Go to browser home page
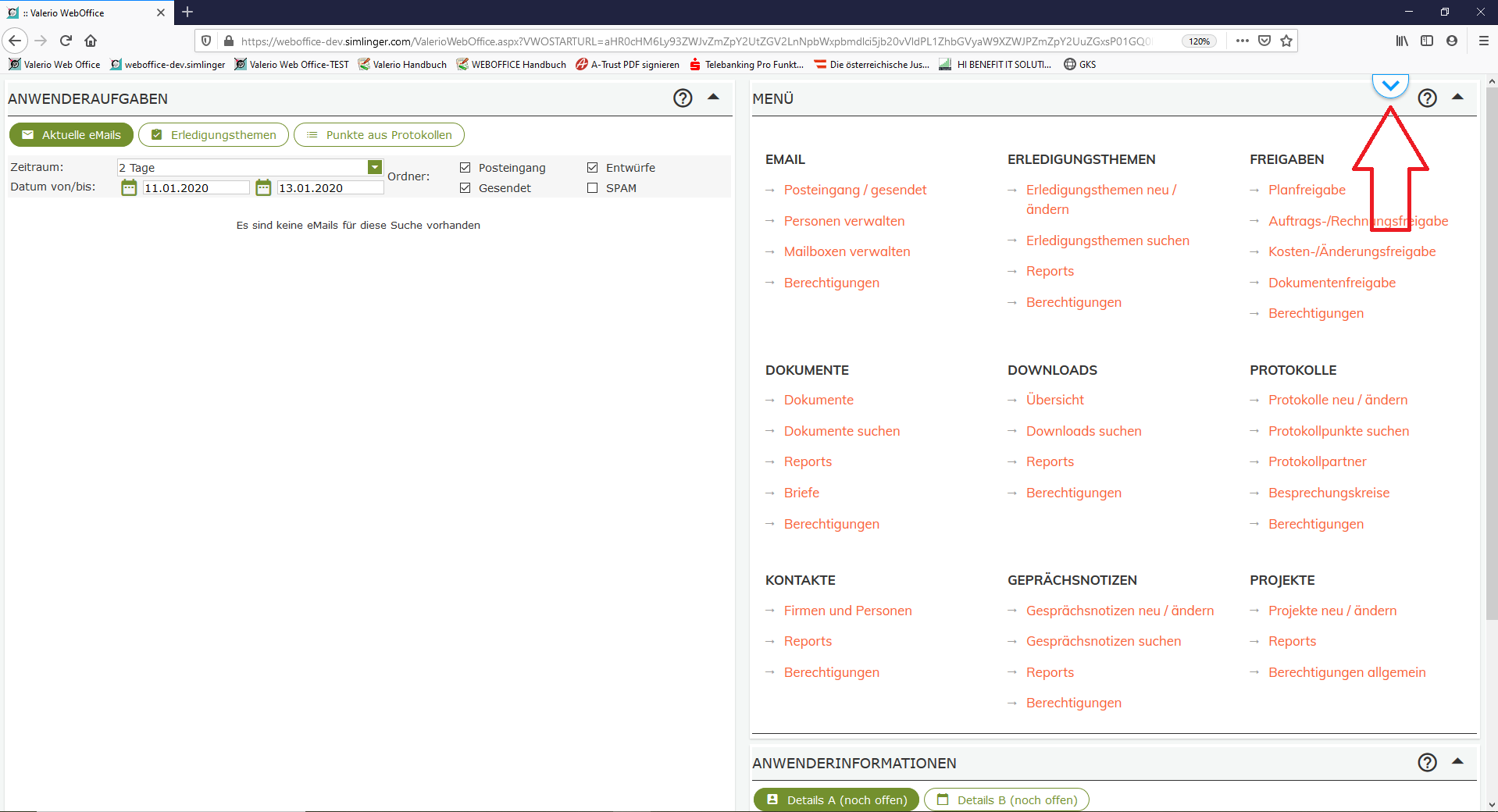This screenshot has width=1498, height=812. (x=91, y=41)
